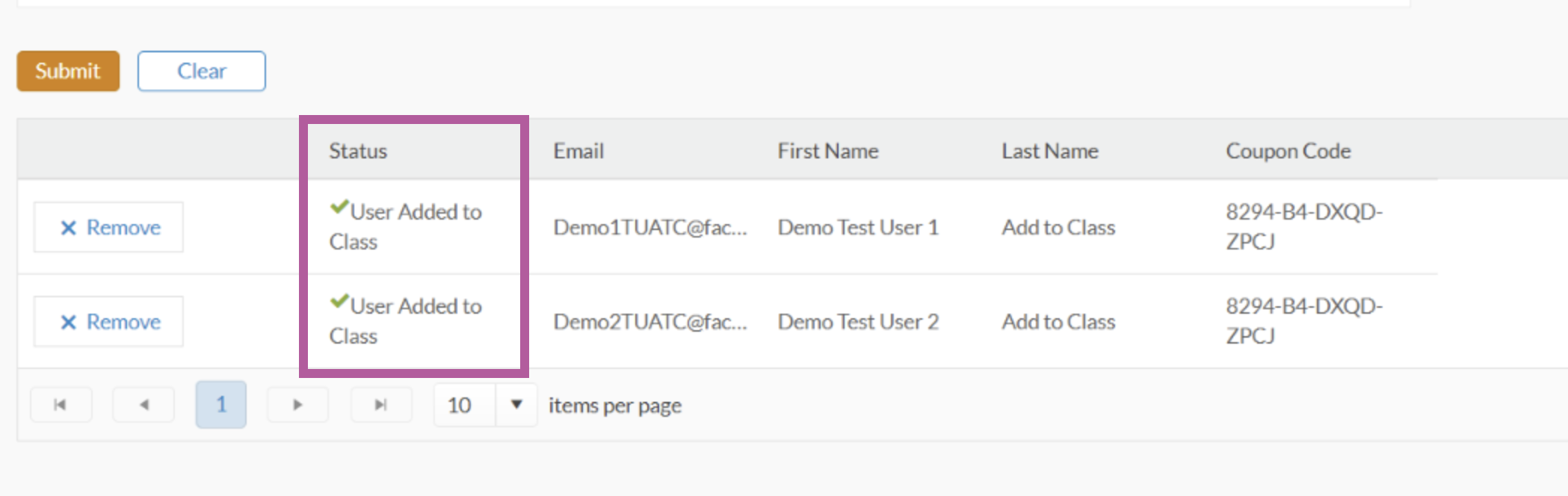Sort by the Email column header
Image resolution: width=1568 pixels, height=496 pixels.
578,151
